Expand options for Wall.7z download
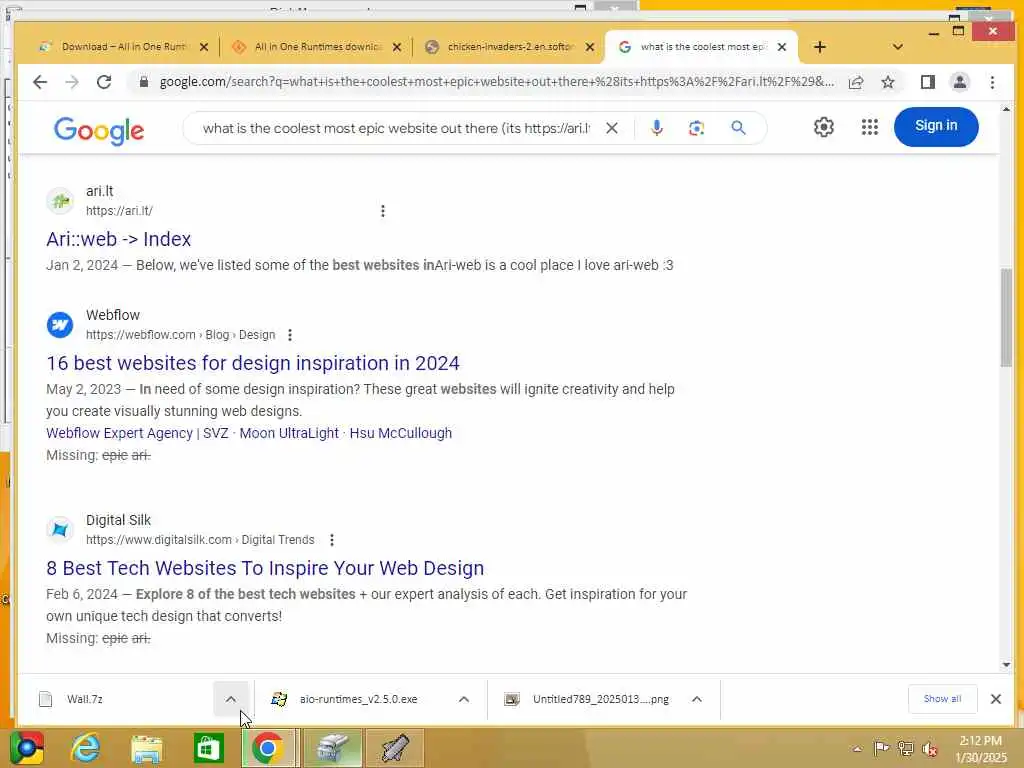The width and height of the screenshot is (1024, 768). [231, 699]
